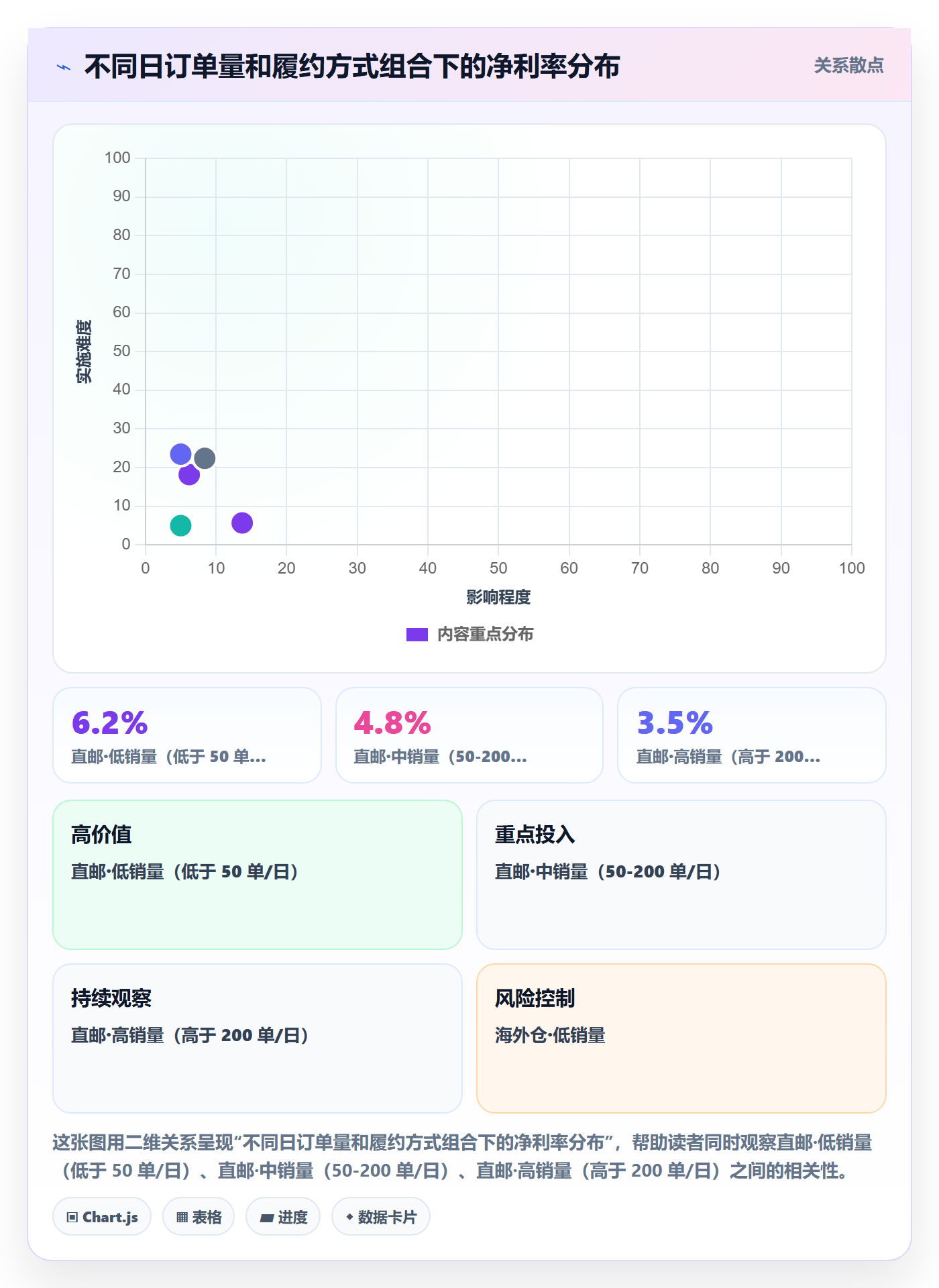Click the 关系散点 label in the header
The height and width of the screenshot is (1288, 939).
coord(848,66)
